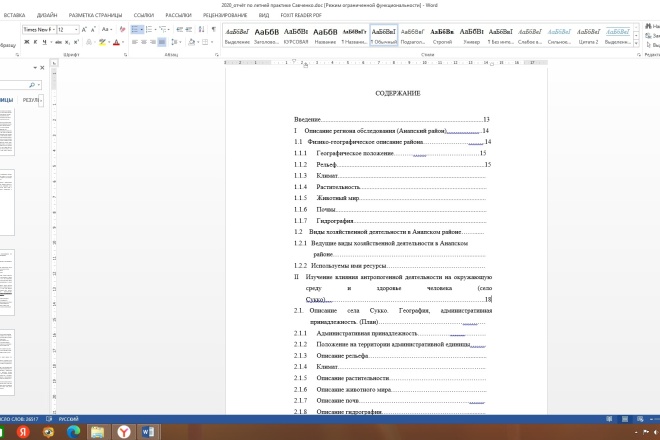
Task: Toggle subscript formatting
Action: (x=67, y=42)
